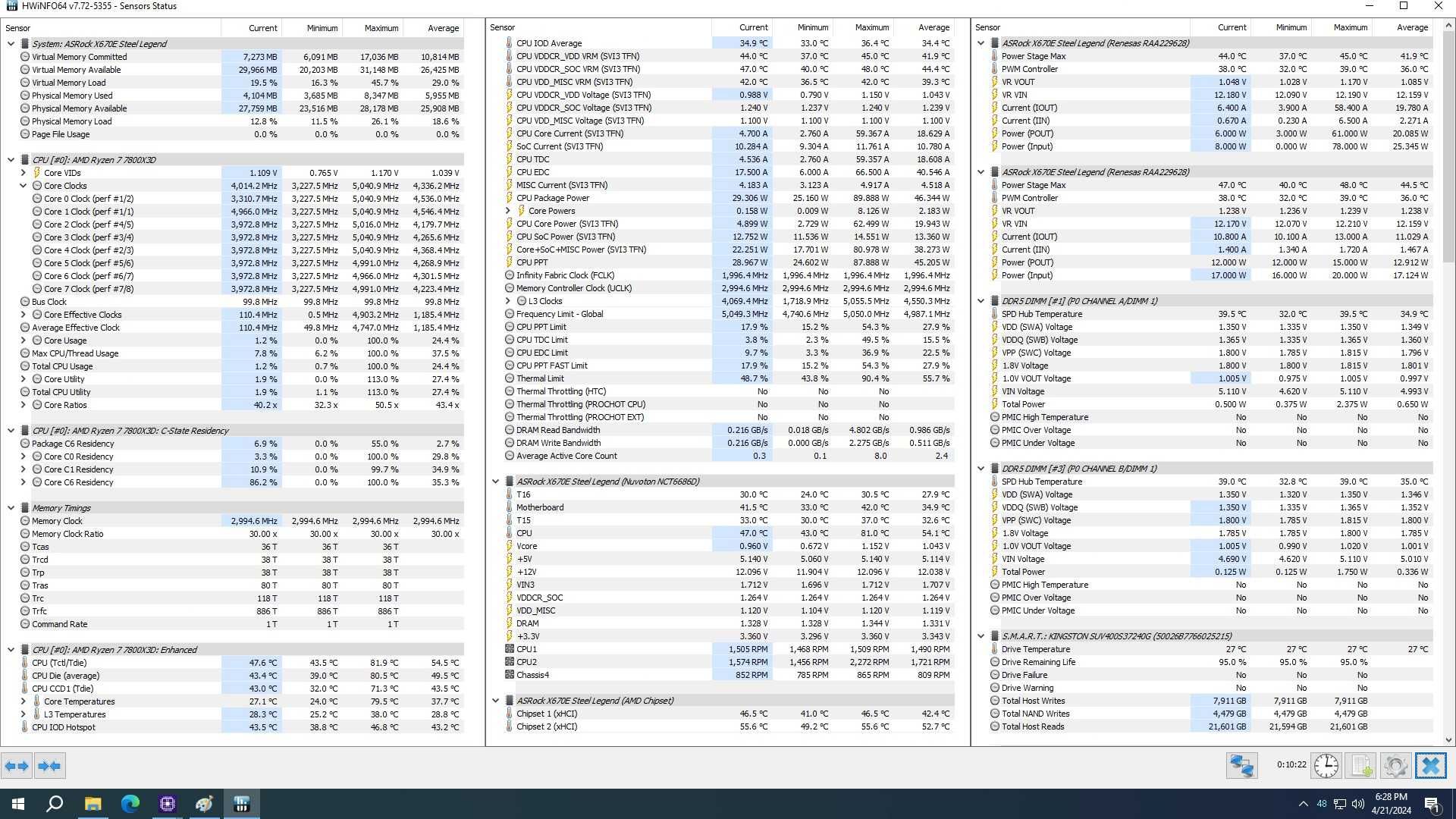Image resolution: width=1456 pixels, height=819 pixels.
Task: Click the Core VIDs lightning icon
Action: click(36, 173)
